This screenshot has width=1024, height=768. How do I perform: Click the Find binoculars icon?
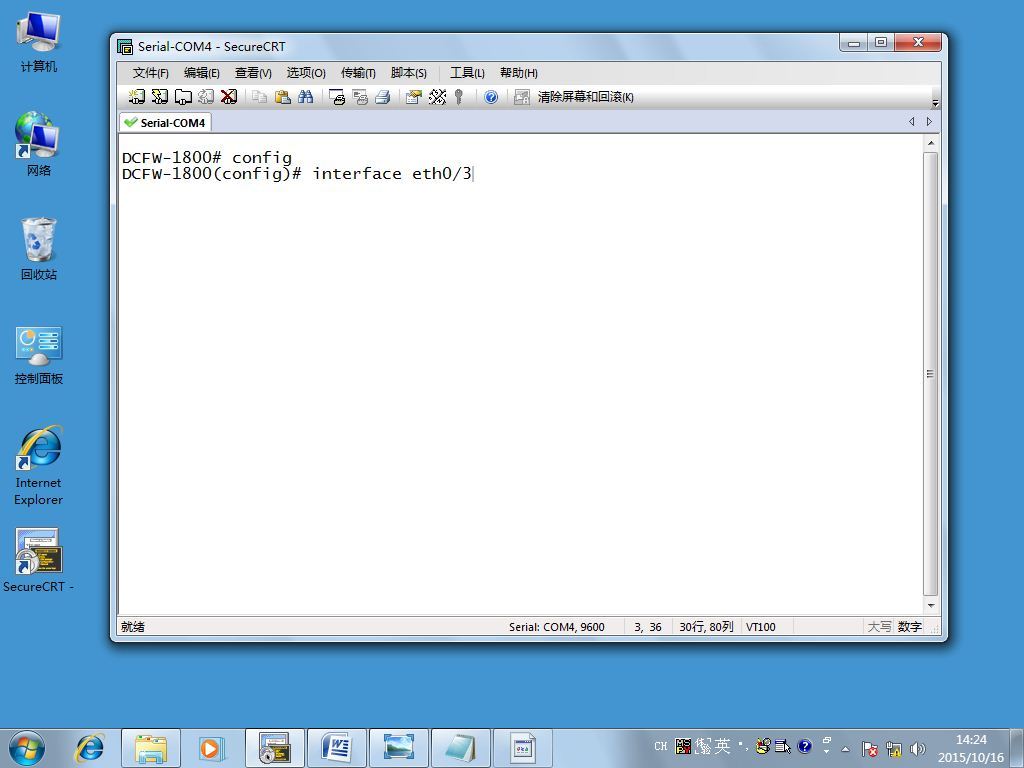(305, 97)
